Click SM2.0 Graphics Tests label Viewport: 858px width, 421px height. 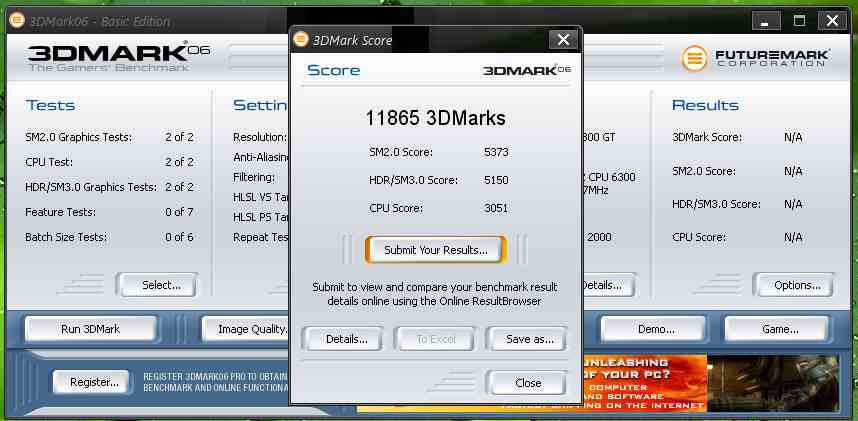[78, 137]
